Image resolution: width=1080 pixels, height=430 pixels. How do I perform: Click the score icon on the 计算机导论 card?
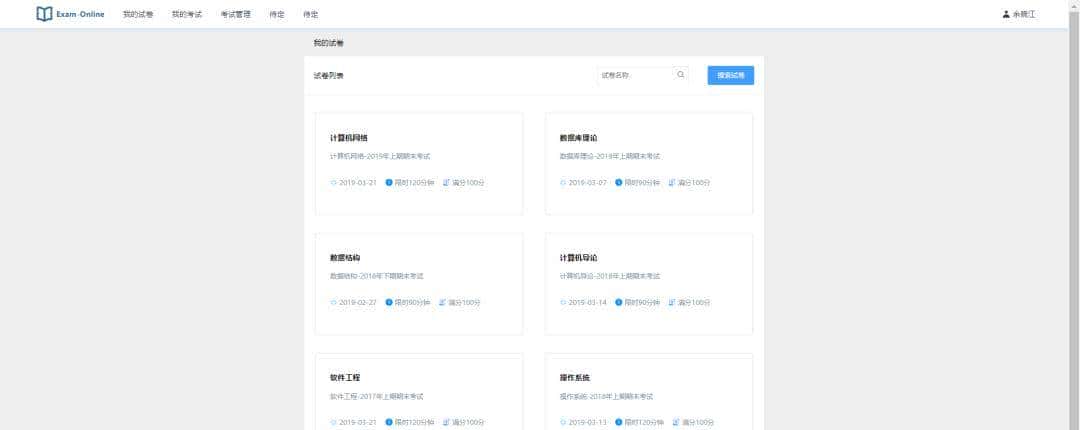[x=672, y=302]
